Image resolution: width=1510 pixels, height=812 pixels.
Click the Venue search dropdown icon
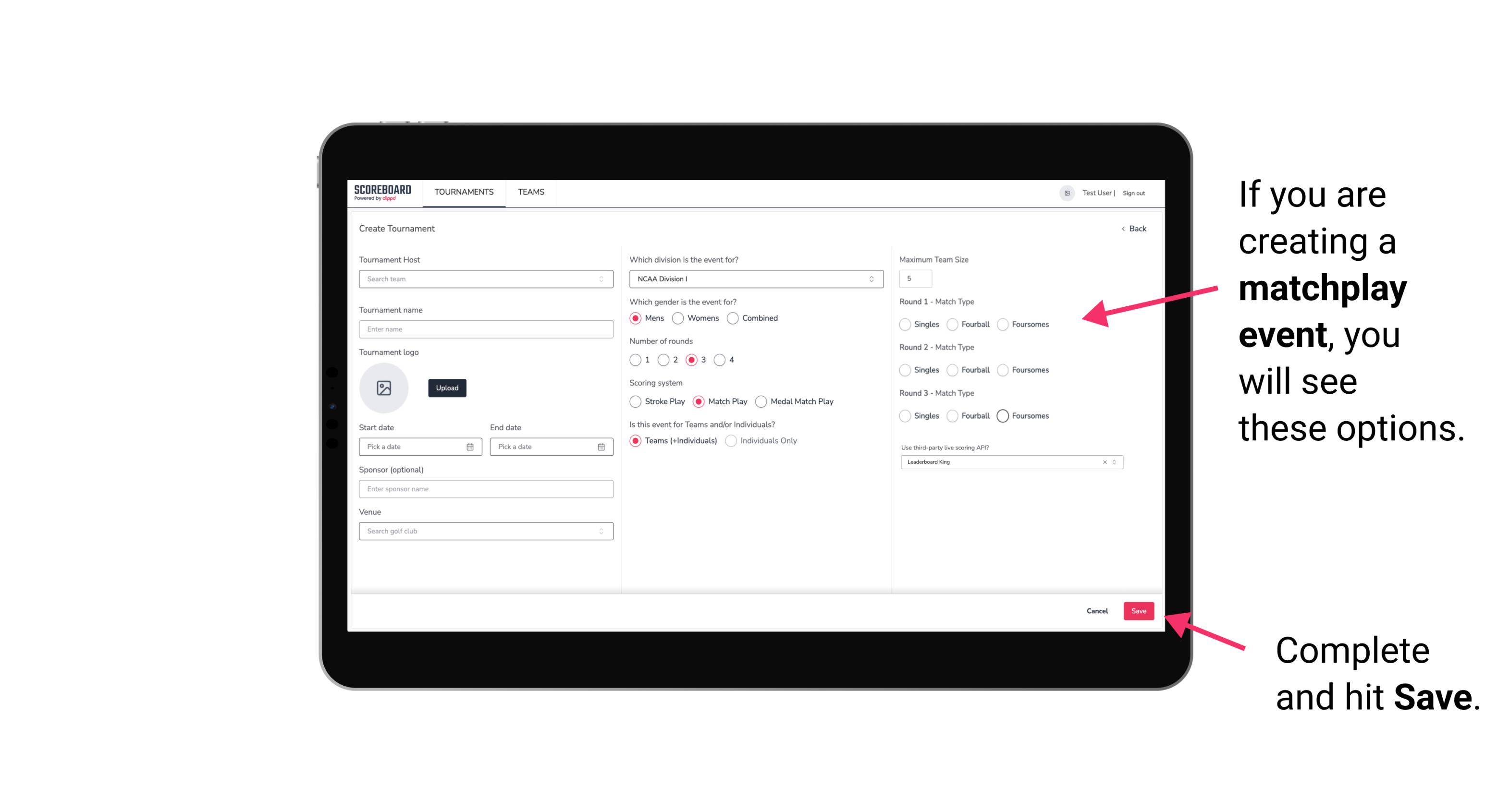(x=600, y=531)
